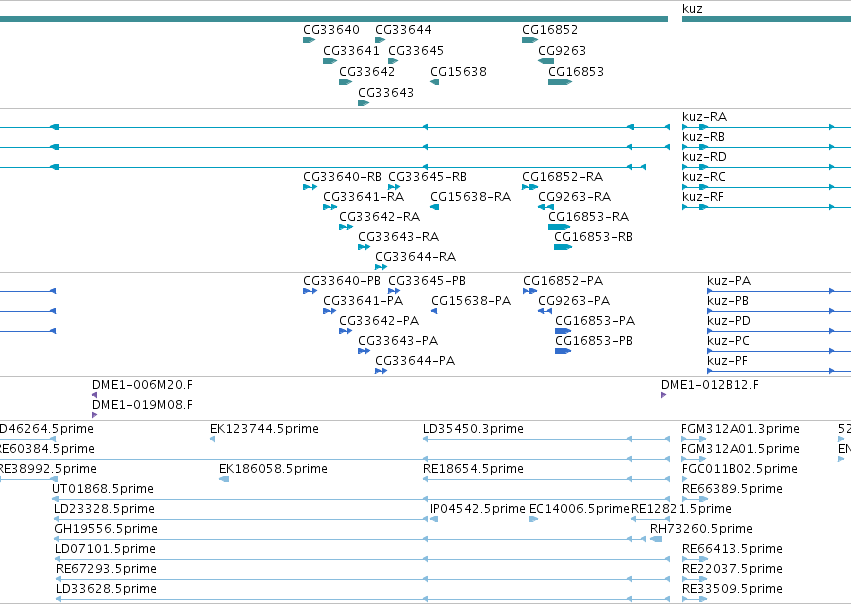The image size is (851, 604).
Task: Select the DME1-006M20.F feature label
Action: coord(142,385)
